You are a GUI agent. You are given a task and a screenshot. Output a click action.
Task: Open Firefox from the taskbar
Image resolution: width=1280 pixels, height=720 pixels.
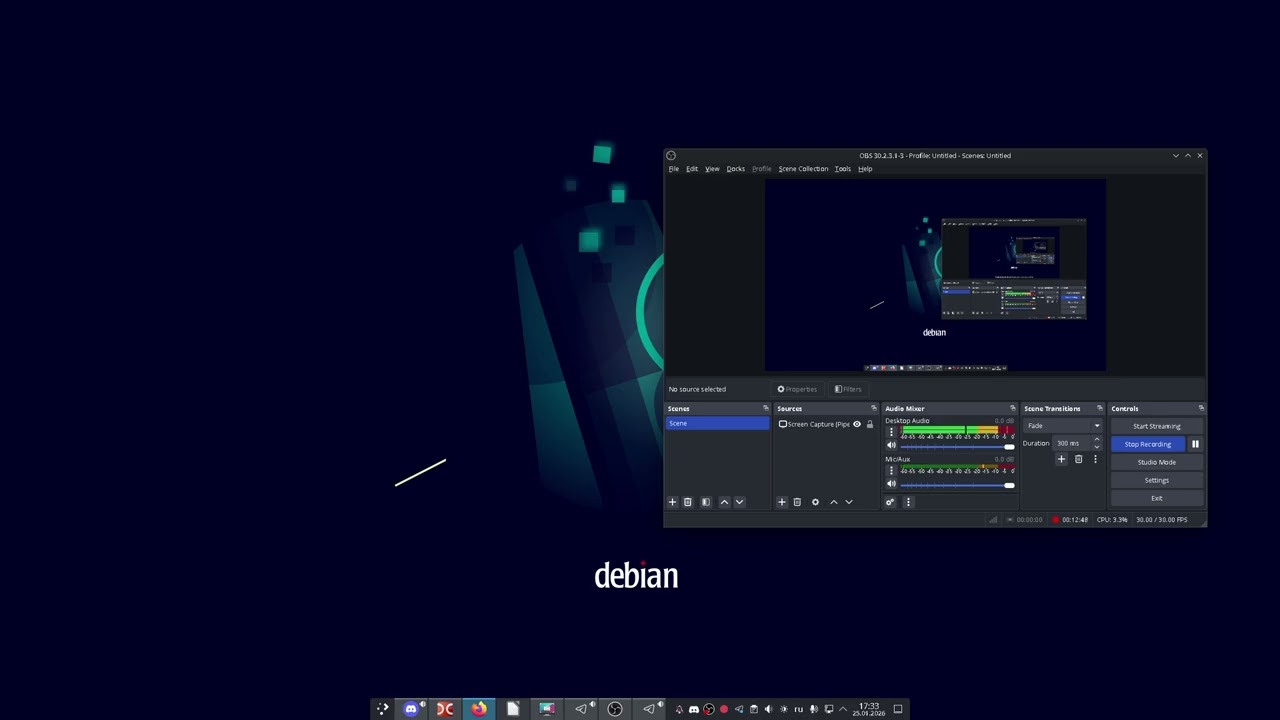click(479, 709)
